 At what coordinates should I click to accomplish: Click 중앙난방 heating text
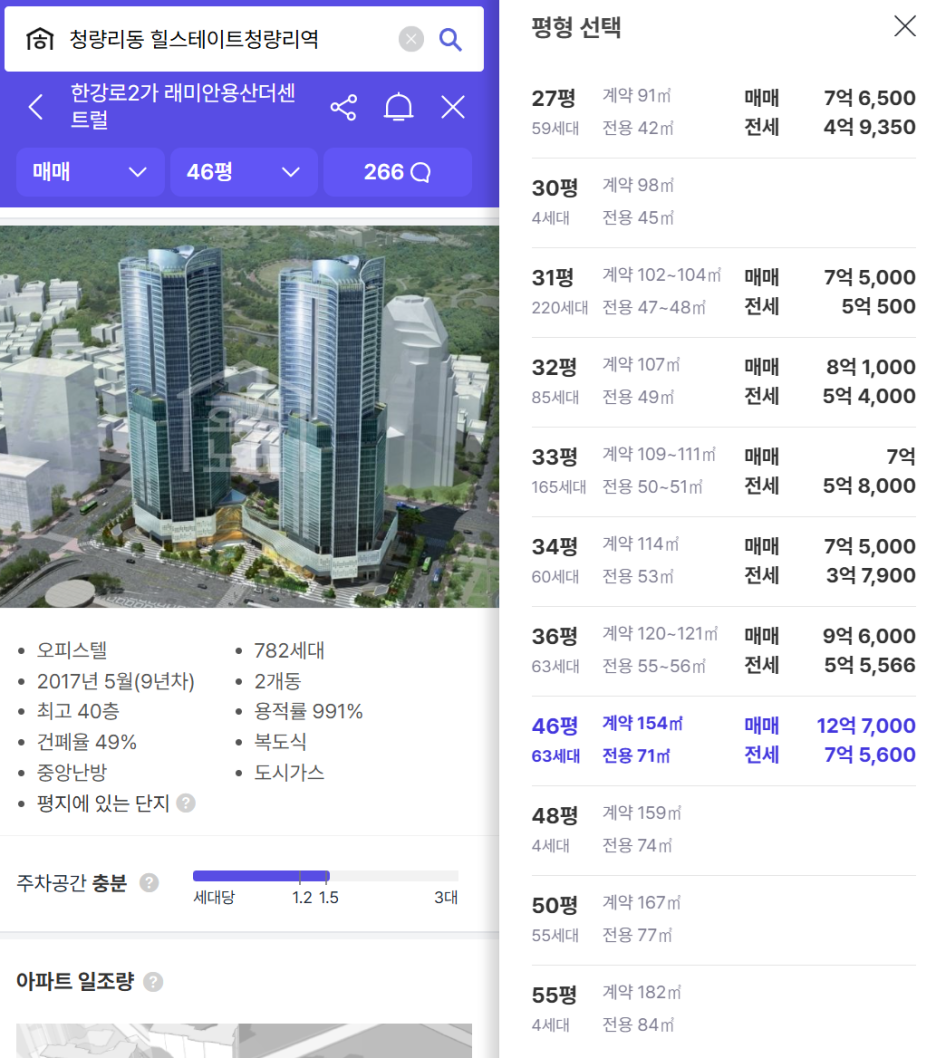[x=72, y=773]
